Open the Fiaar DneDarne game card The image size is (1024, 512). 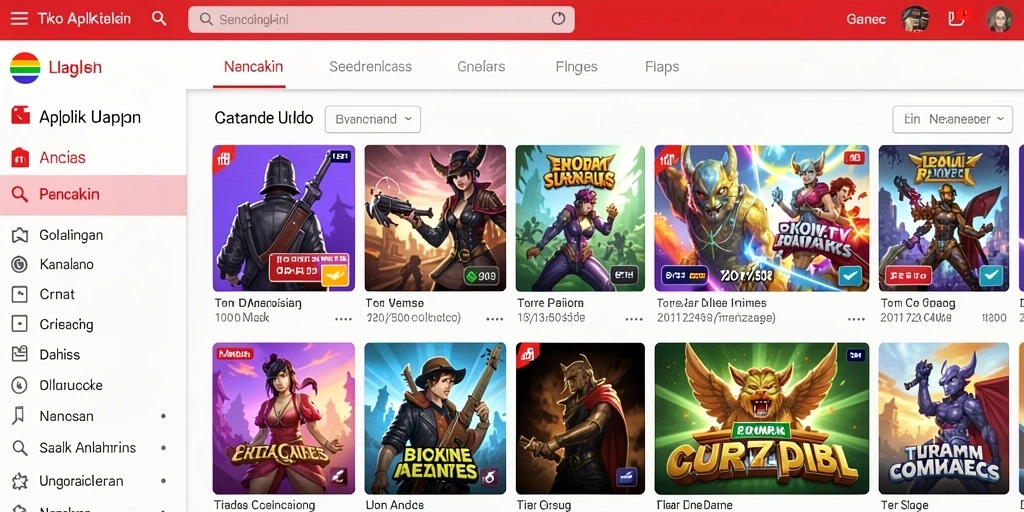point(761,419)
